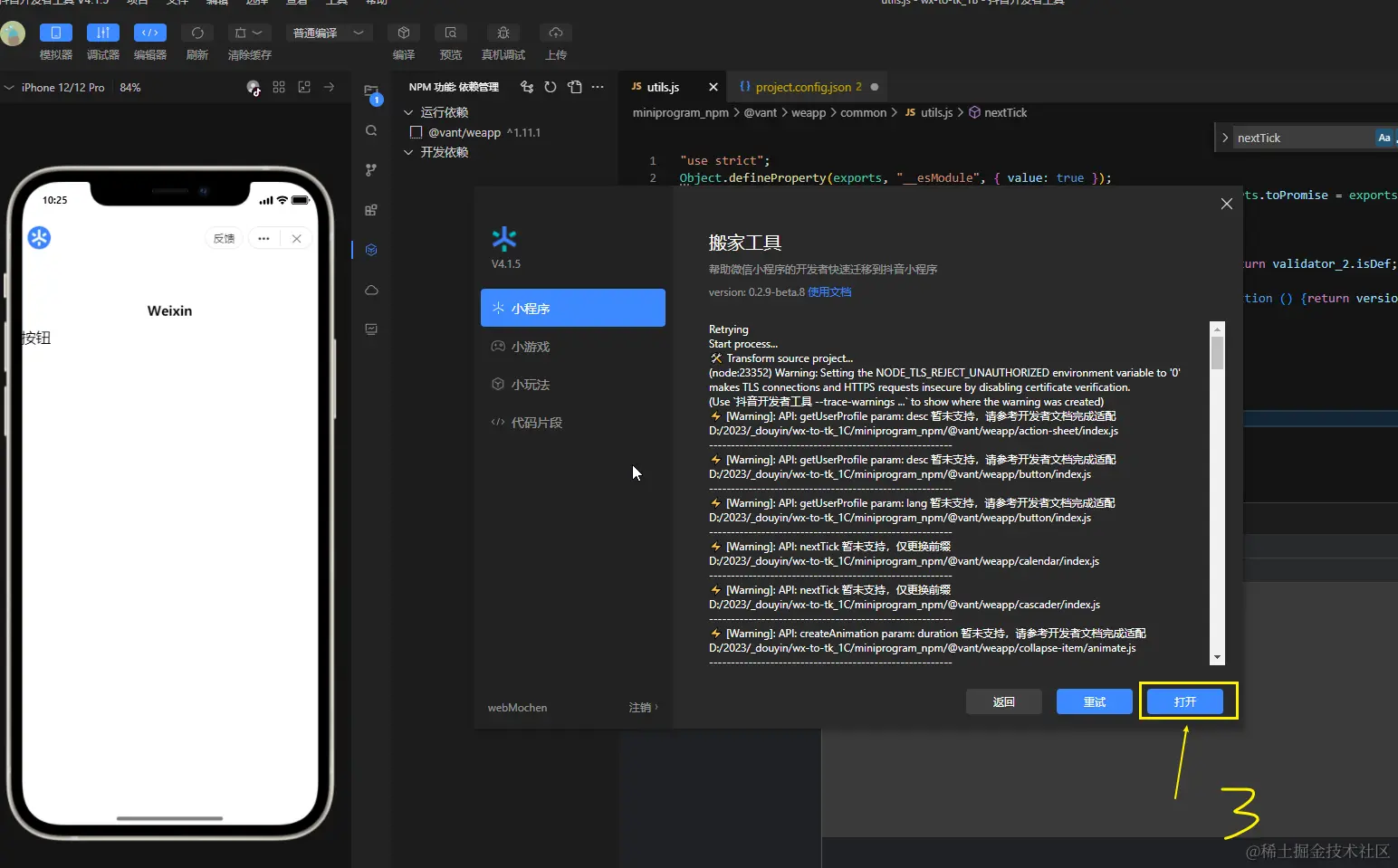Check the @vant/weapp dependency checkbox
1398x868 pixels.
coord(417,132)
